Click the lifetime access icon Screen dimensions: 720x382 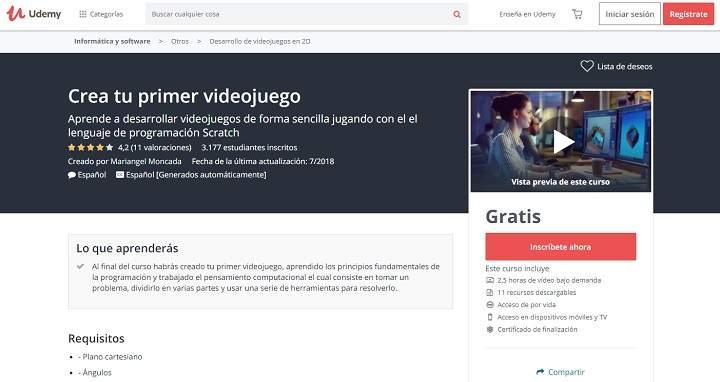pos(490,305)
